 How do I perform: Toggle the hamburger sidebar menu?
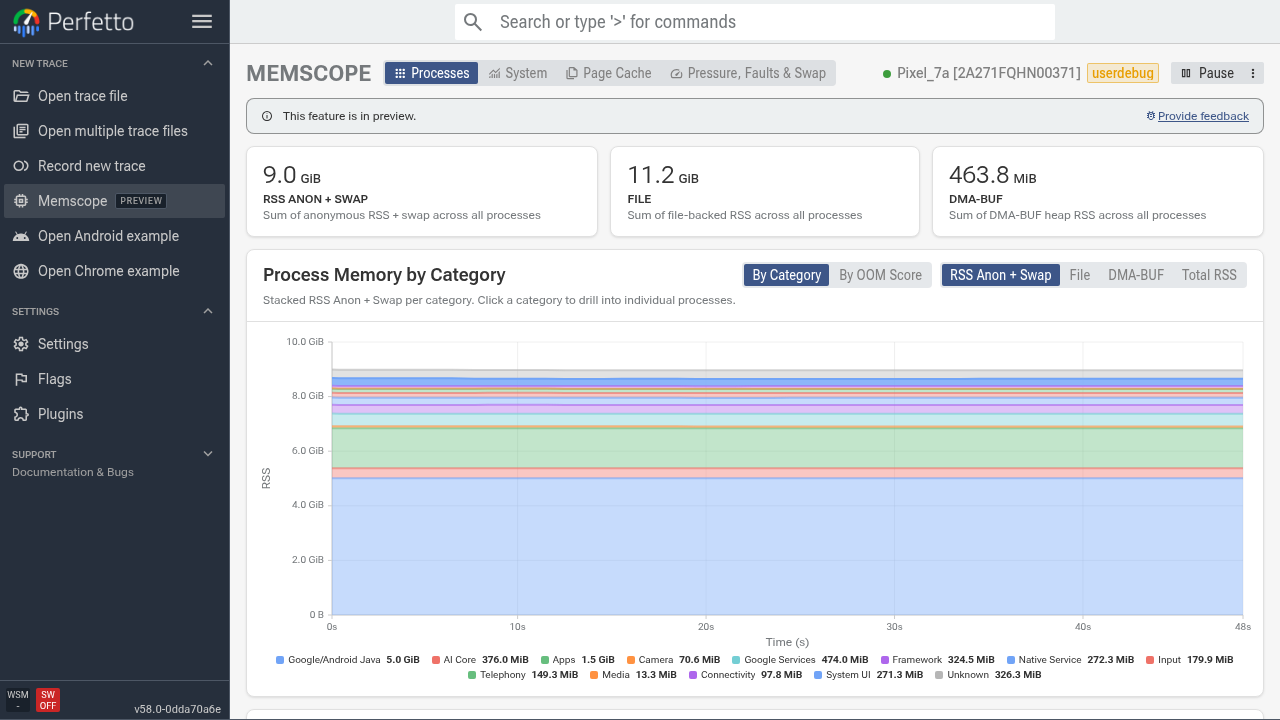202,22
